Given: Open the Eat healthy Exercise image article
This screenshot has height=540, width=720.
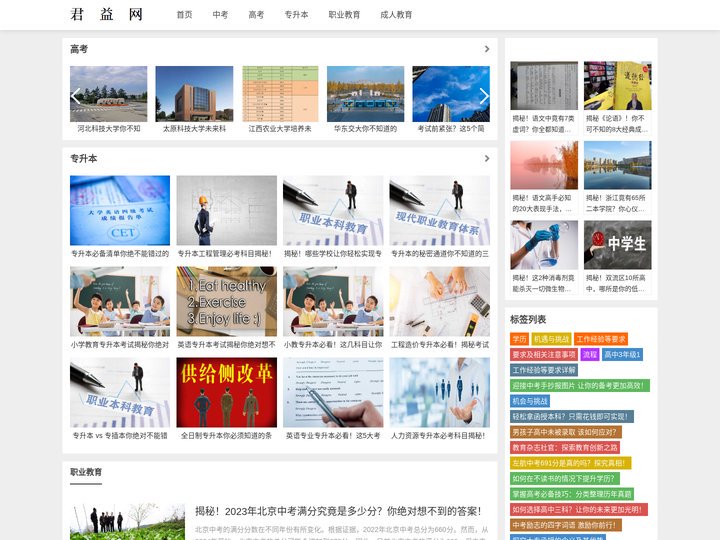Looking at the screenshot, I should [x=227, y=301].
